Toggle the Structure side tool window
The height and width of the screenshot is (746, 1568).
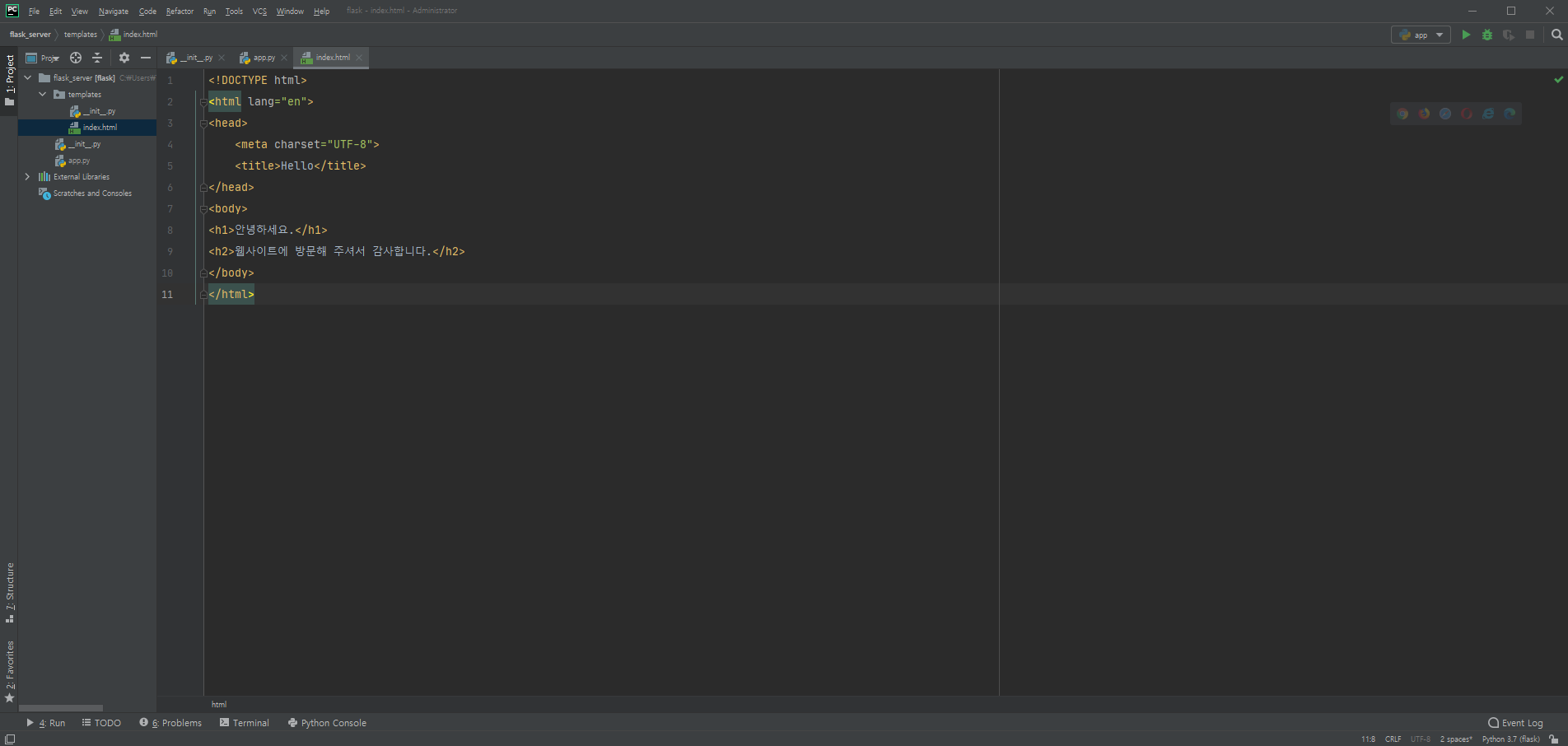click(10, 593)
